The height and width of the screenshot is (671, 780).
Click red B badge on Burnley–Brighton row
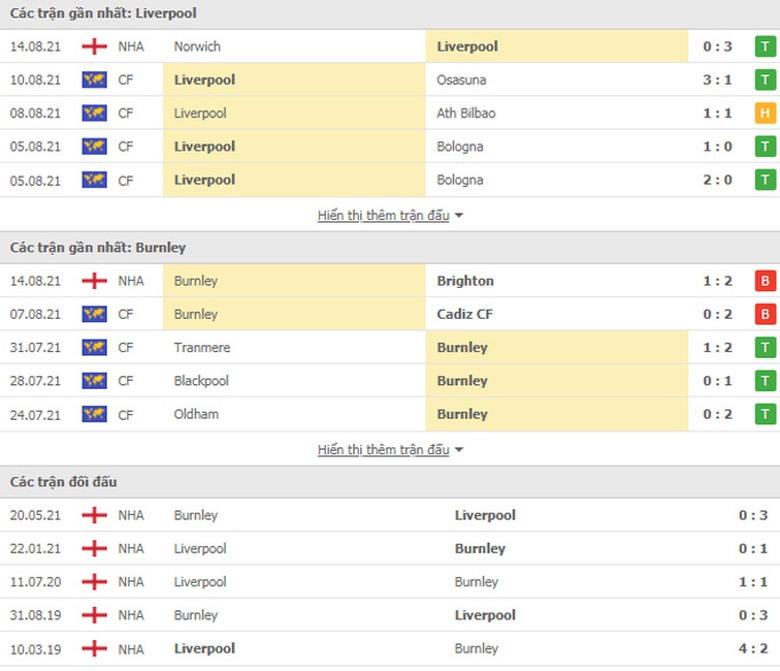[x=765, y=281]
